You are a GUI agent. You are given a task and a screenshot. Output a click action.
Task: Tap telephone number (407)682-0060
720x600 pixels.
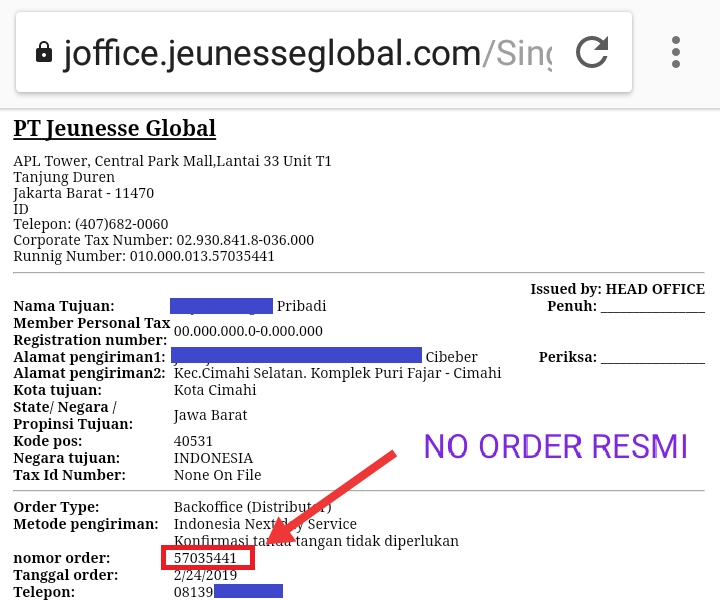coord(122,224)
